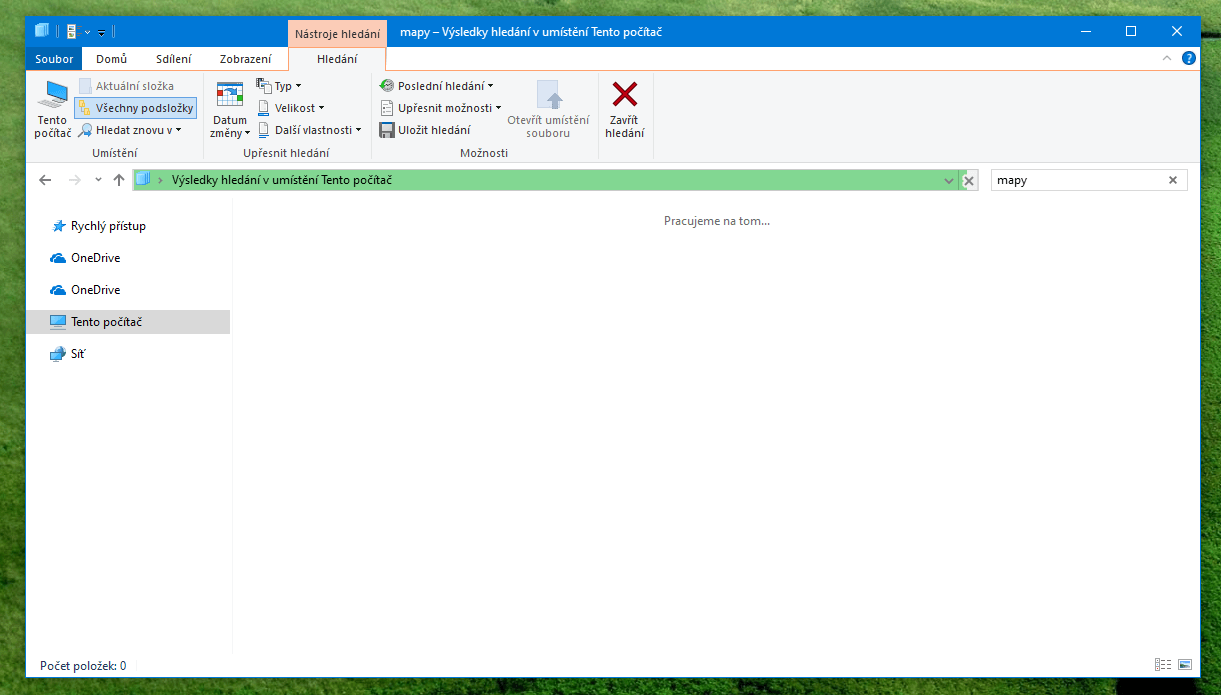
Task: Open Síť in navigation pane
Action: [x=68, y=354]
